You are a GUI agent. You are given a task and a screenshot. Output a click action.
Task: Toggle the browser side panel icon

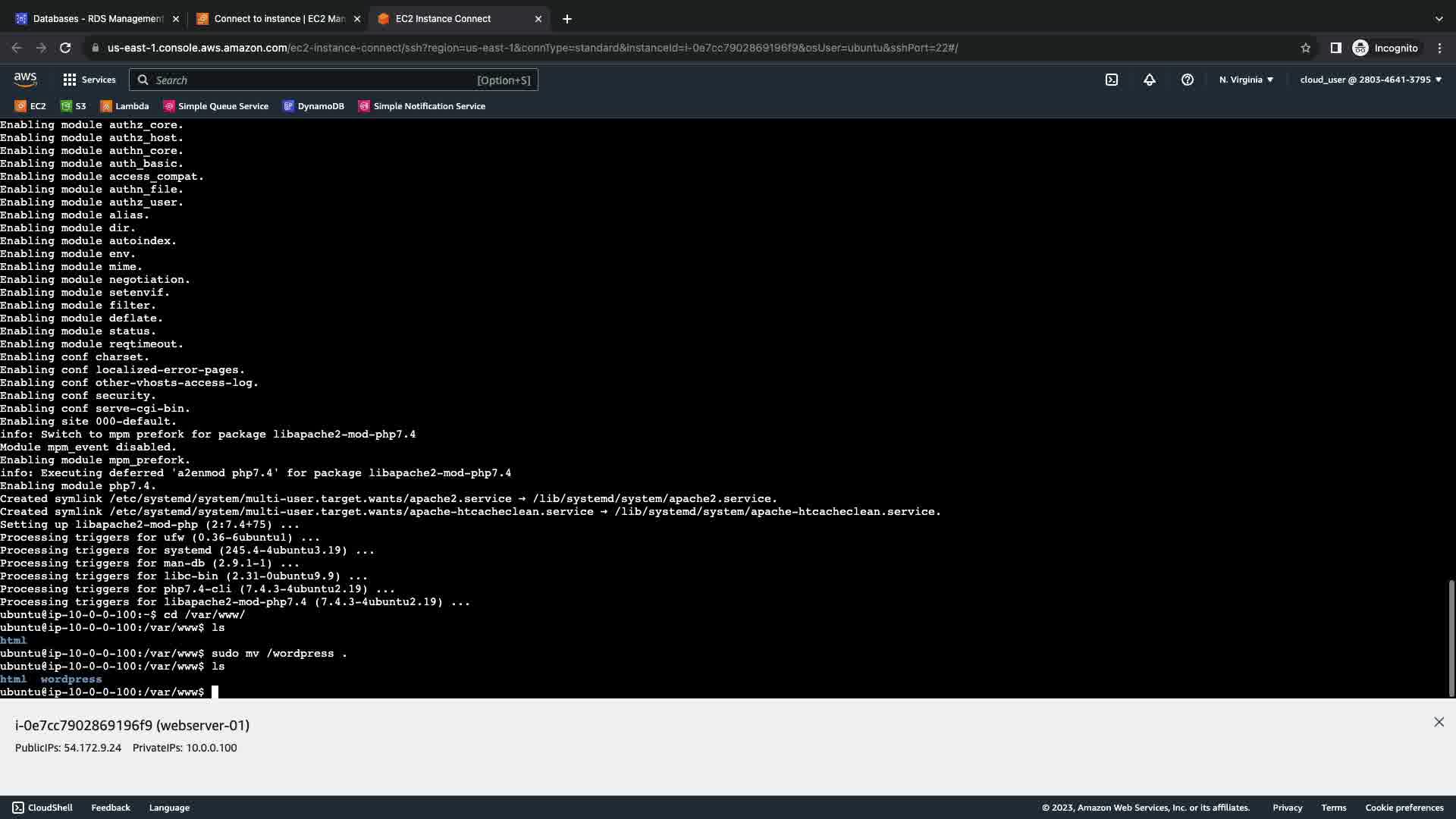(x=1335, y=48)
